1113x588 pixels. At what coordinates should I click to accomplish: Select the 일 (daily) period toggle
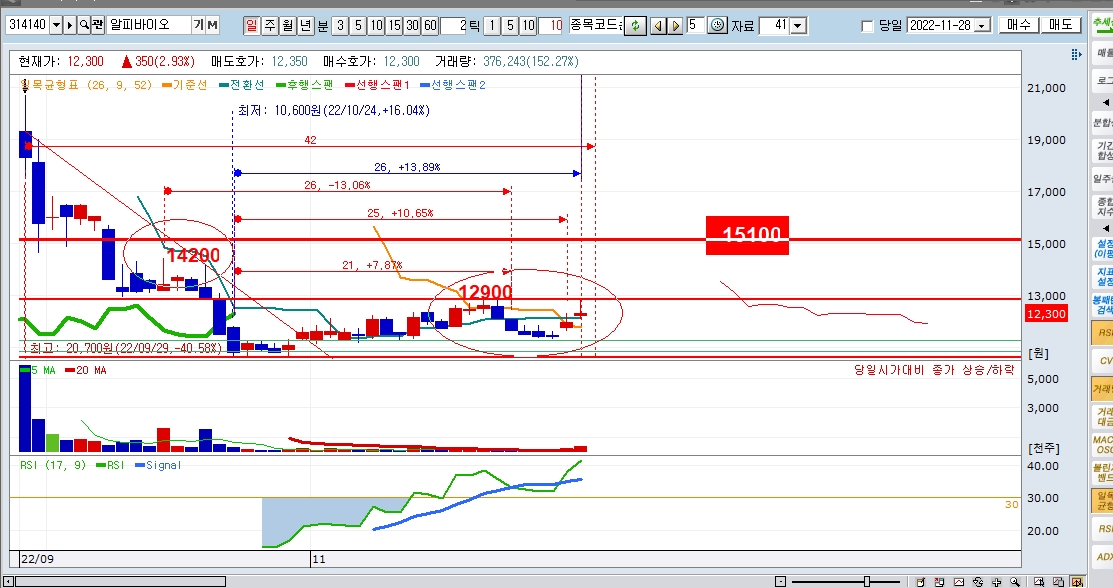coord(251,25)
